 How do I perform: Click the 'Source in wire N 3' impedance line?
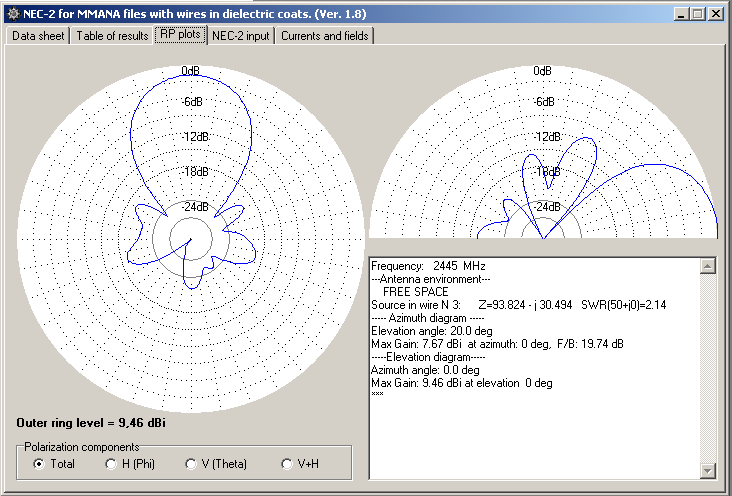(519, 305)
